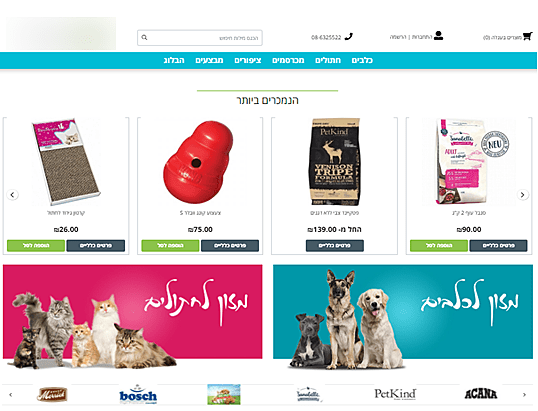The width and height of the screenshot is (538, 411).
Task: Click the product carousel right arrow
Action: pyautogui.click(x=523, y=195)
